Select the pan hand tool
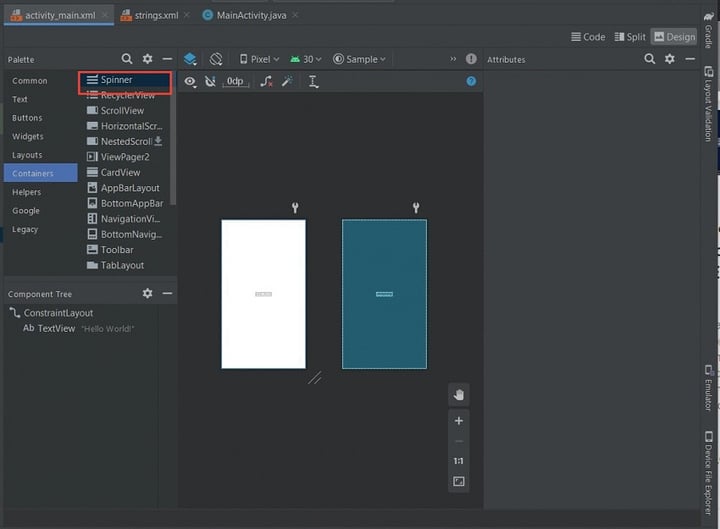 [x=459, y=394]
